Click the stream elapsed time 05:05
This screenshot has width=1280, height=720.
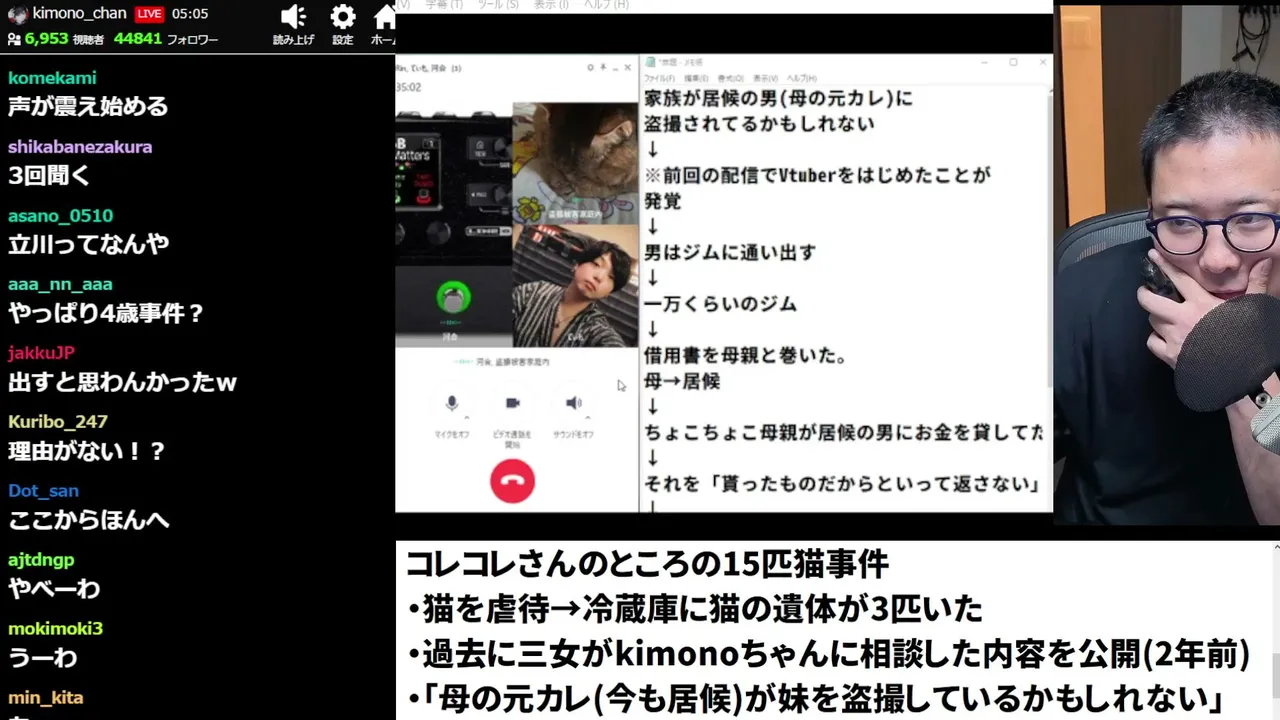[x=189, y=14]
